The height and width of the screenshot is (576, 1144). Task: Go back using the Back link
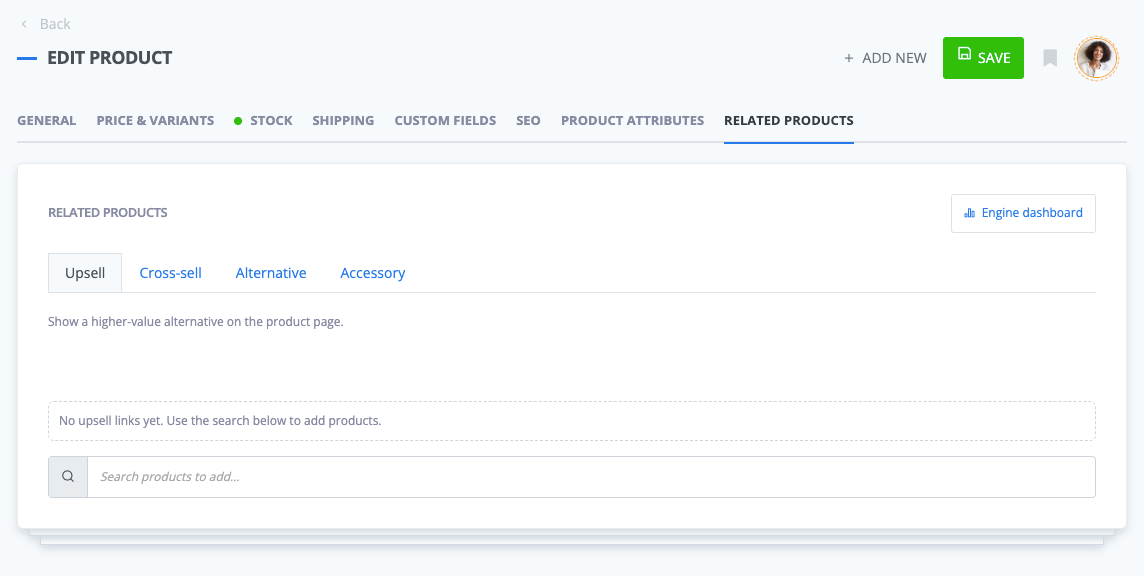55,24
